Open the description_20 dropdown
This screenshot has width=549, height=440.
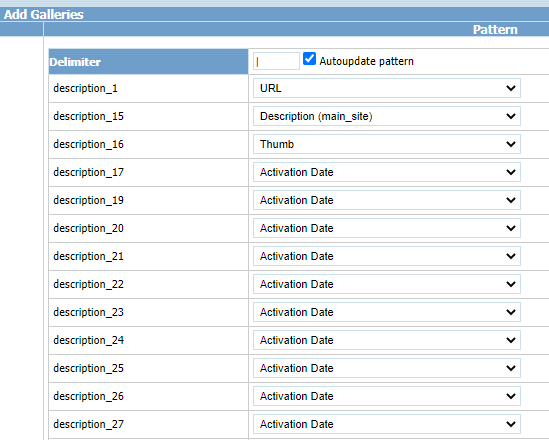point(387,228)
